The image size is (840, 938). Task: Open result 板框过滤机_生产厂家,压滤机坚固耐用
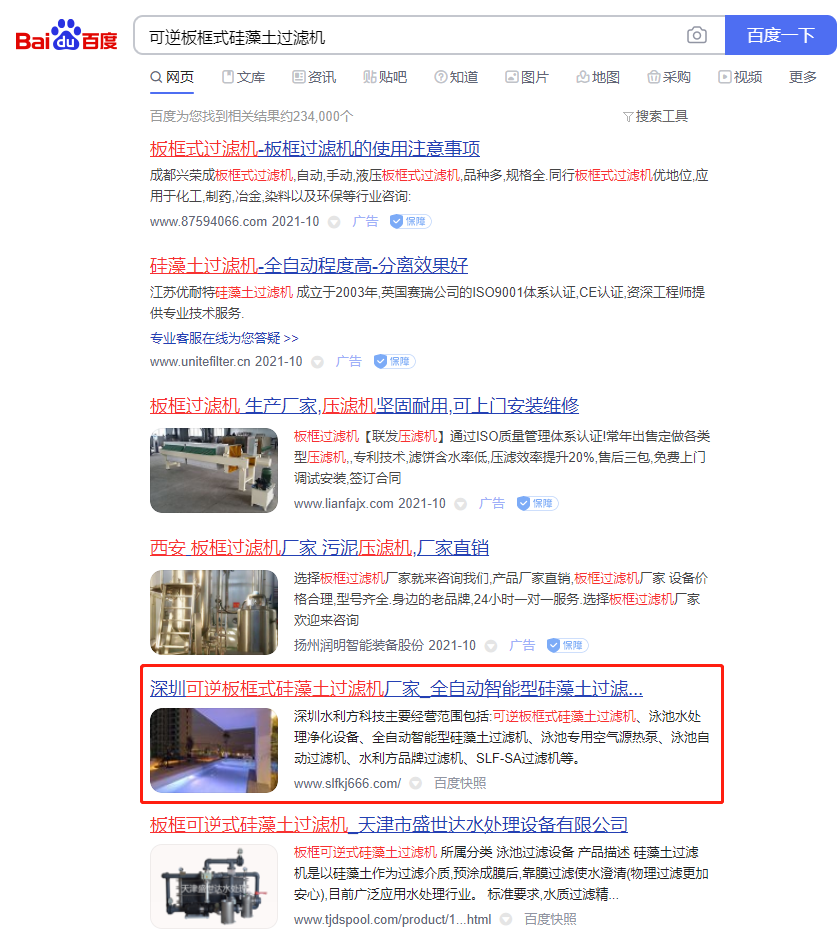tap(364, 406)
